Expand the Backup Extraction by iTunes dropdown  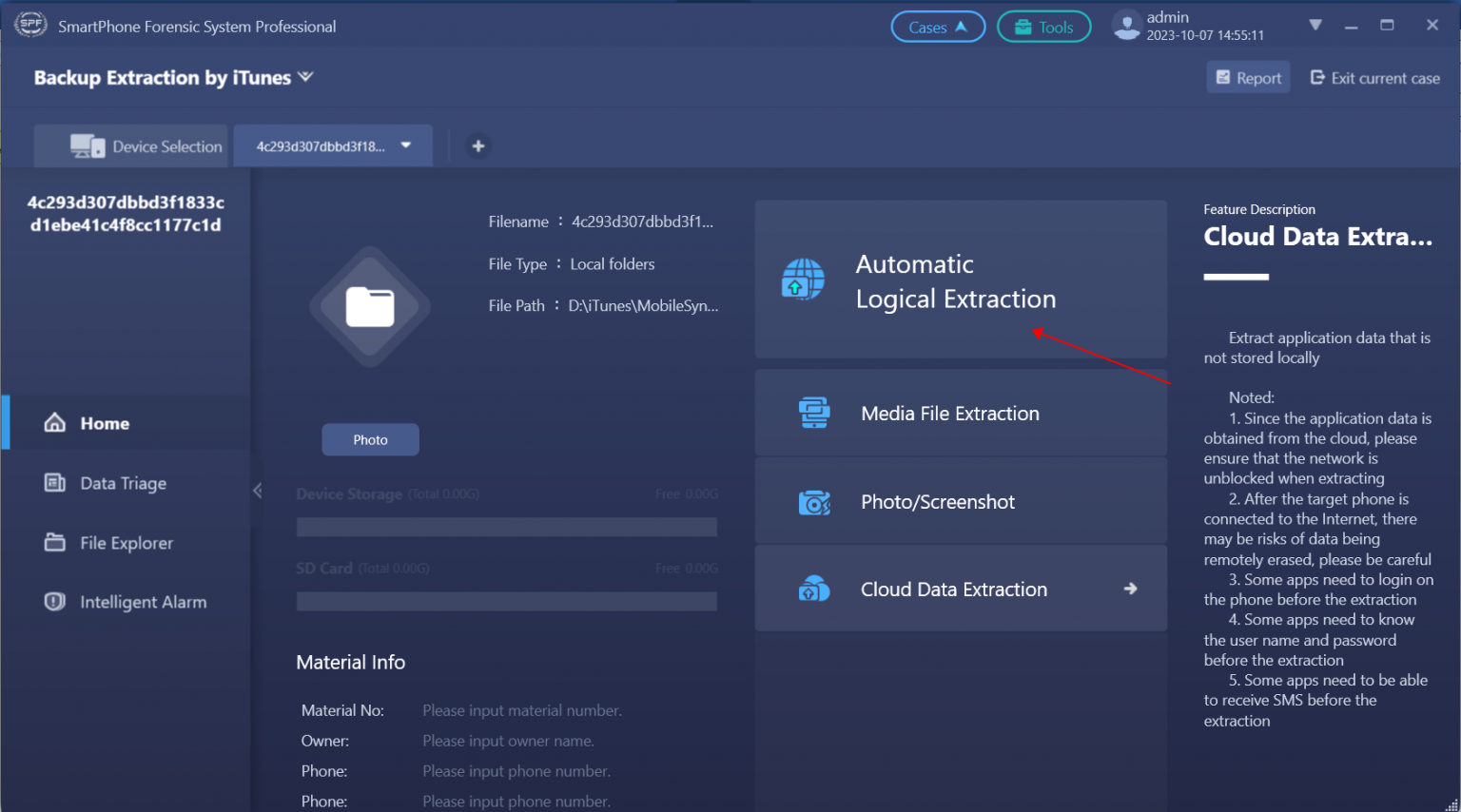[x=304, y=76]
